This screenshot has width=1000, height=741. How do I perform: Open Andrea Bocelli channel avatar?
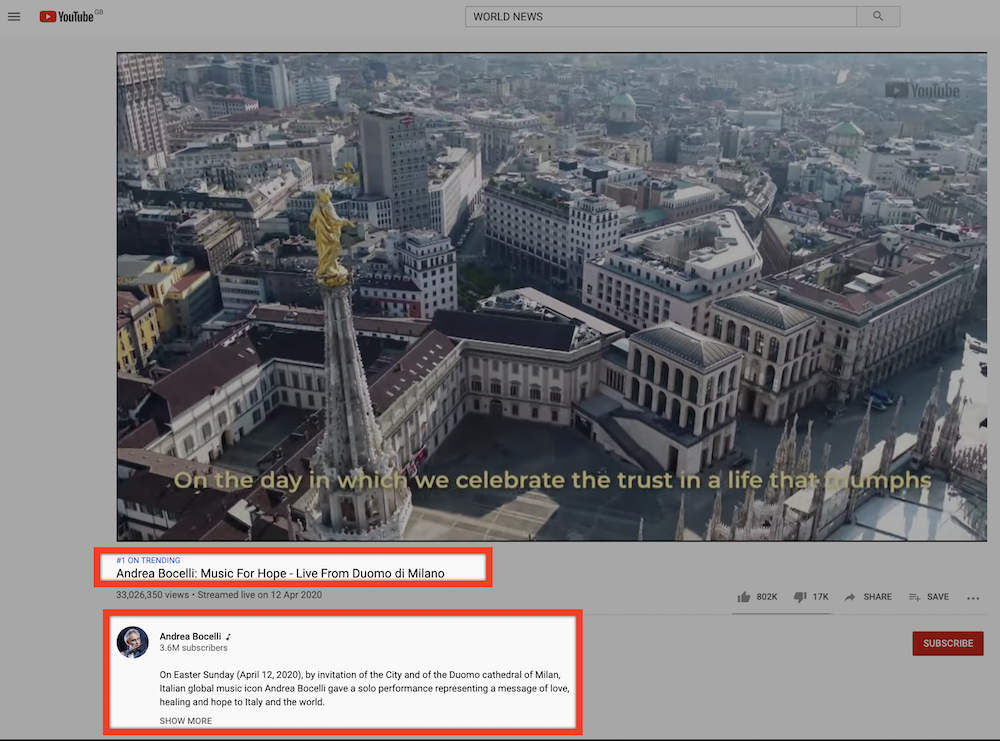133,642
